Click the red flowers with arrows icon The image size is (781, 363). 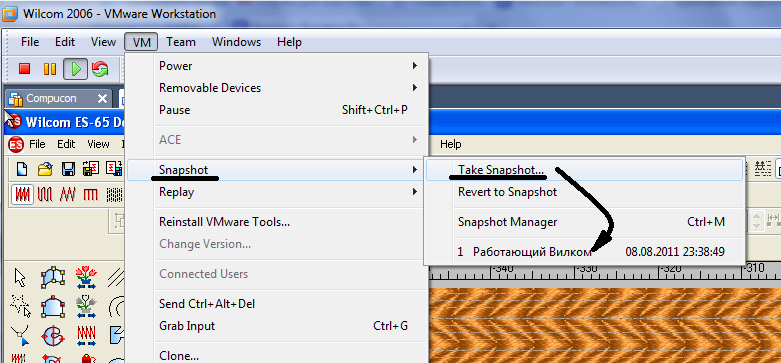pyautogui.click(x=86, y=277)
